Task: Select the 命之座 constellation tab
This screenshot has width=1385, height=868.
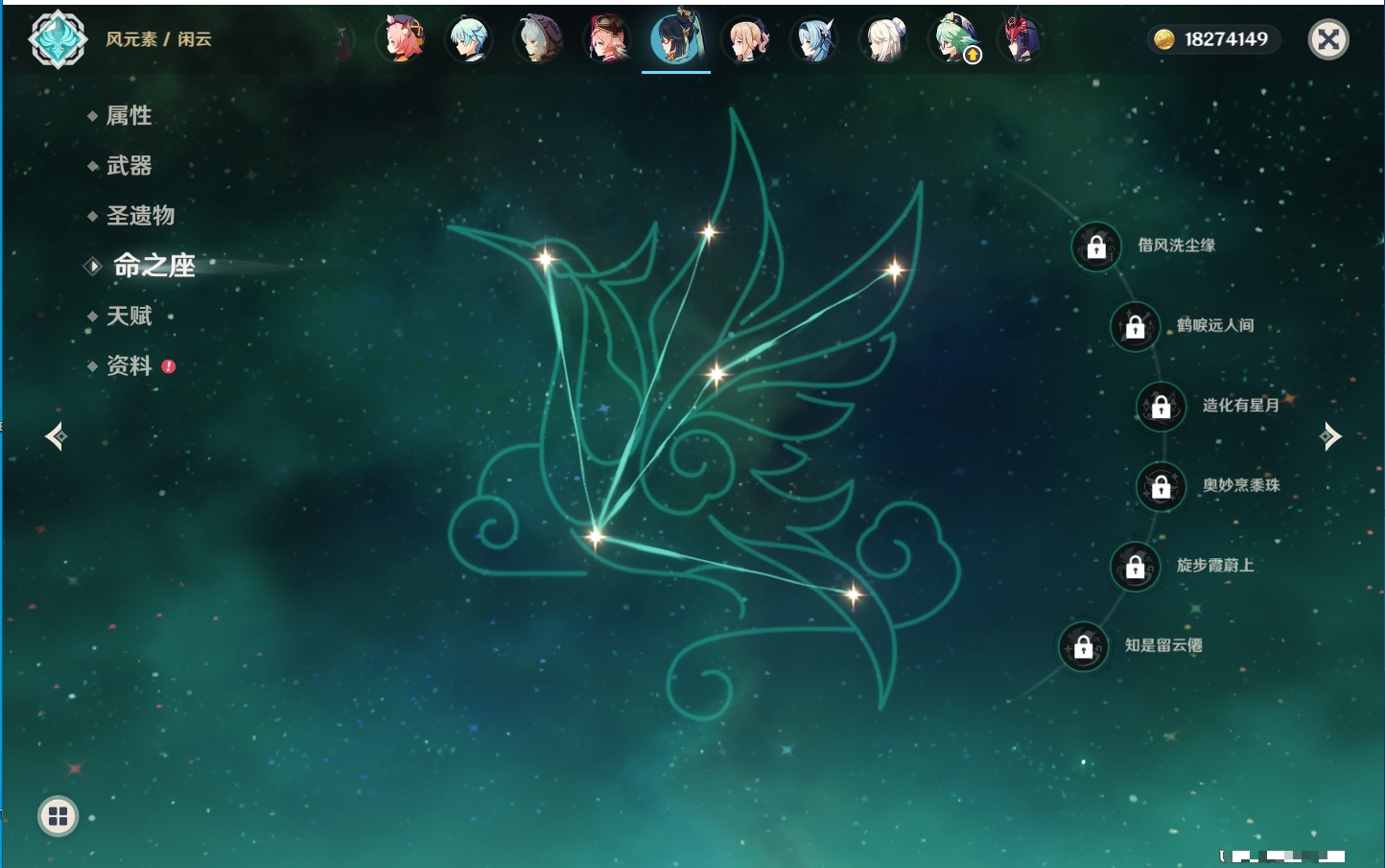Action: coord(154,266)
